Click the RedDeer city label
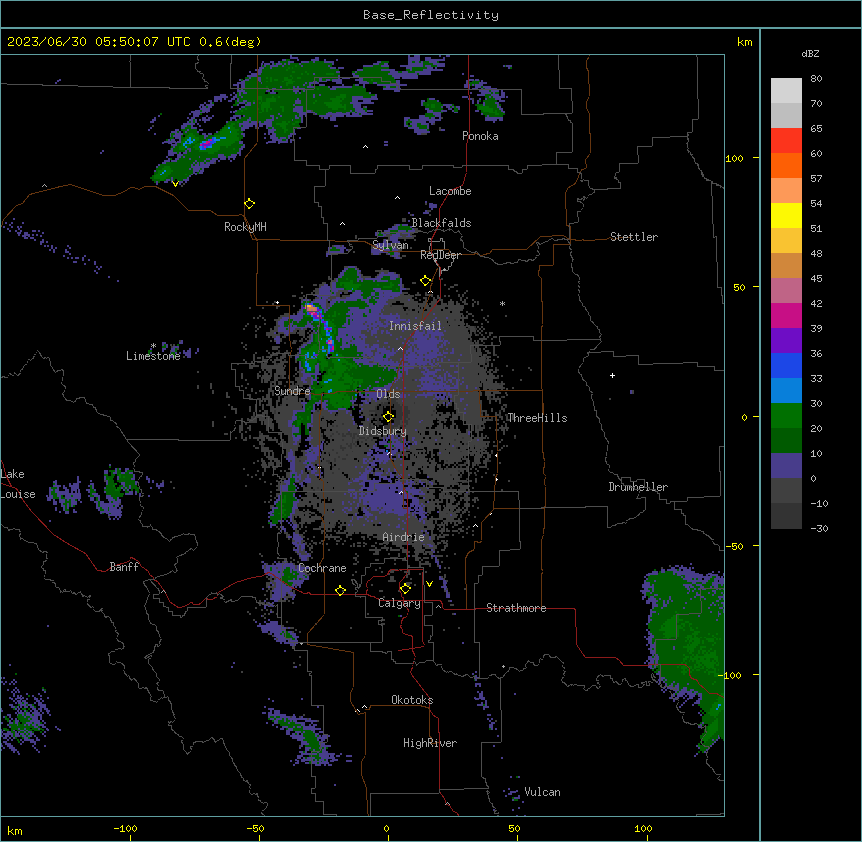This screenshot has width=862, height=842. [440, 255]
